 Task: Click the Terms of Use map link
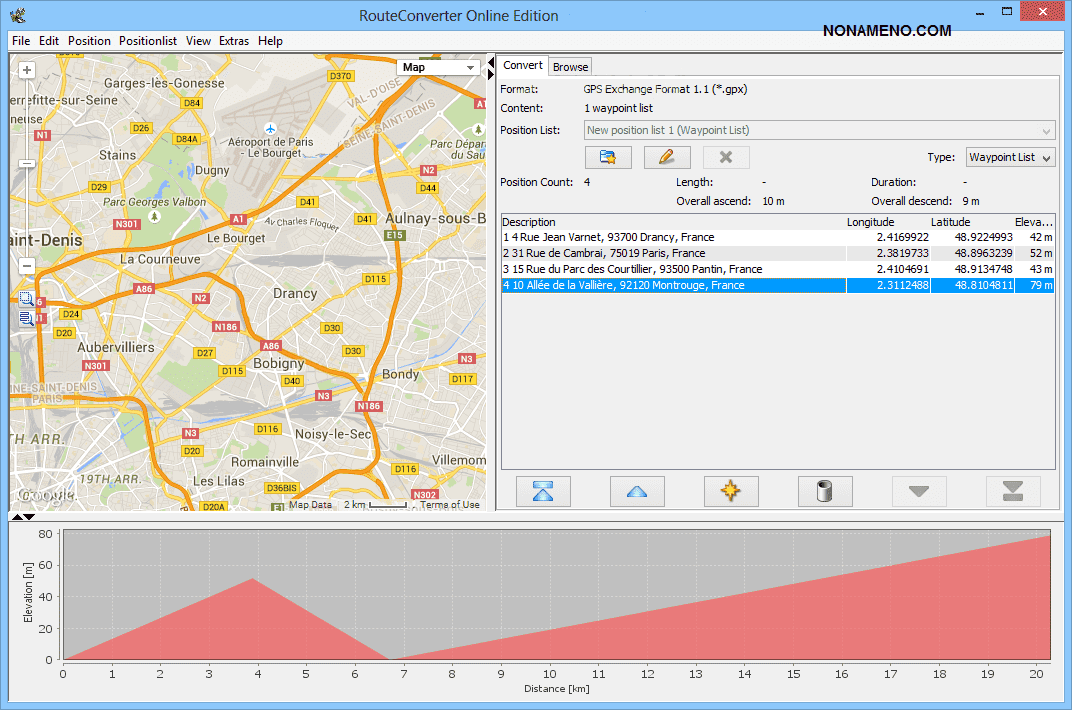[450, 505]
